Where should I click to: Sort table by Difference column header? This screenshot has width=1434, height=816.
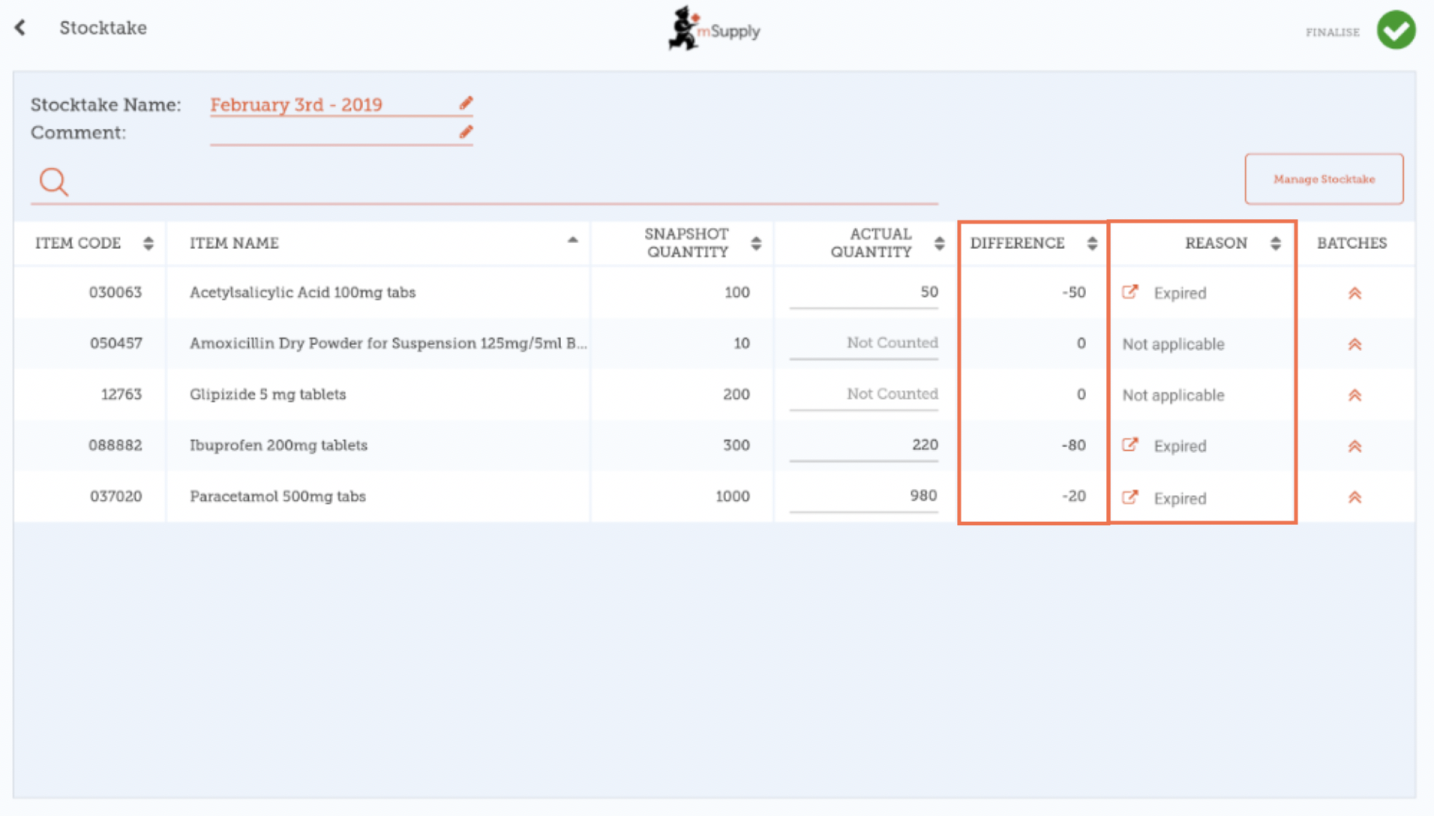[x=1092, y=243]
